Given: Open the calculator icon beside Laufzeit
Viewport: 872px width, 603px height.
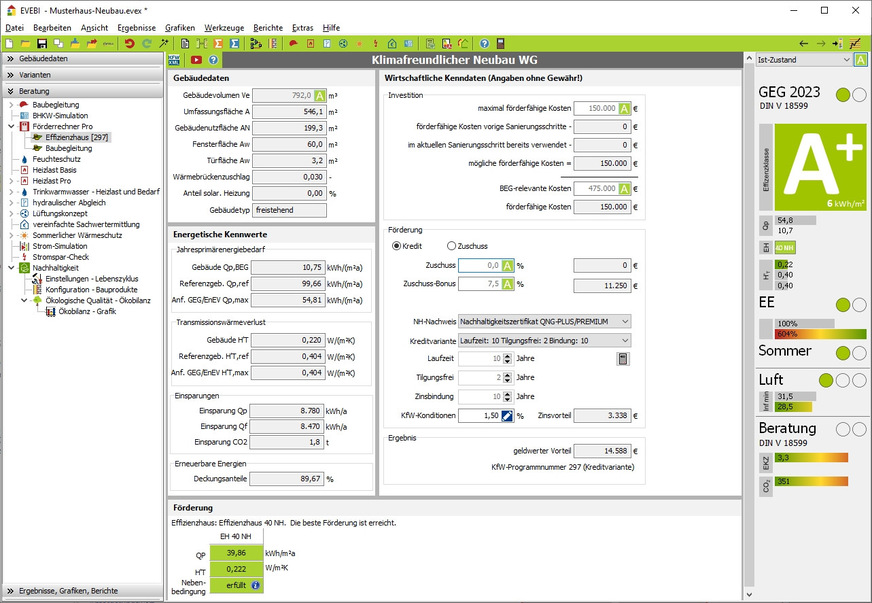Looking at the screenshot, I should point(623,359).
